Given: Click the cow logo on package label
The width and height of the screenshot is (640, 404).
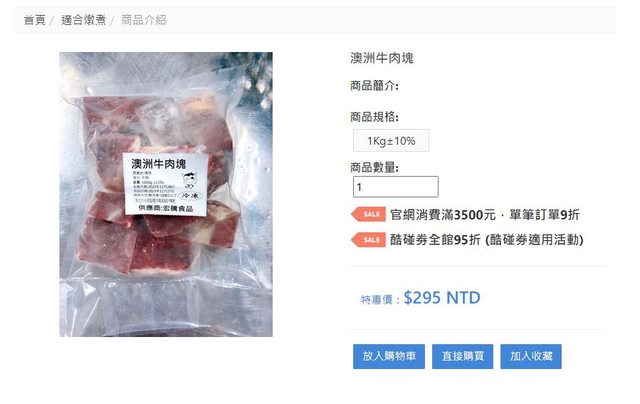Looking at the screenshot, I should click(x=189, y=180).
